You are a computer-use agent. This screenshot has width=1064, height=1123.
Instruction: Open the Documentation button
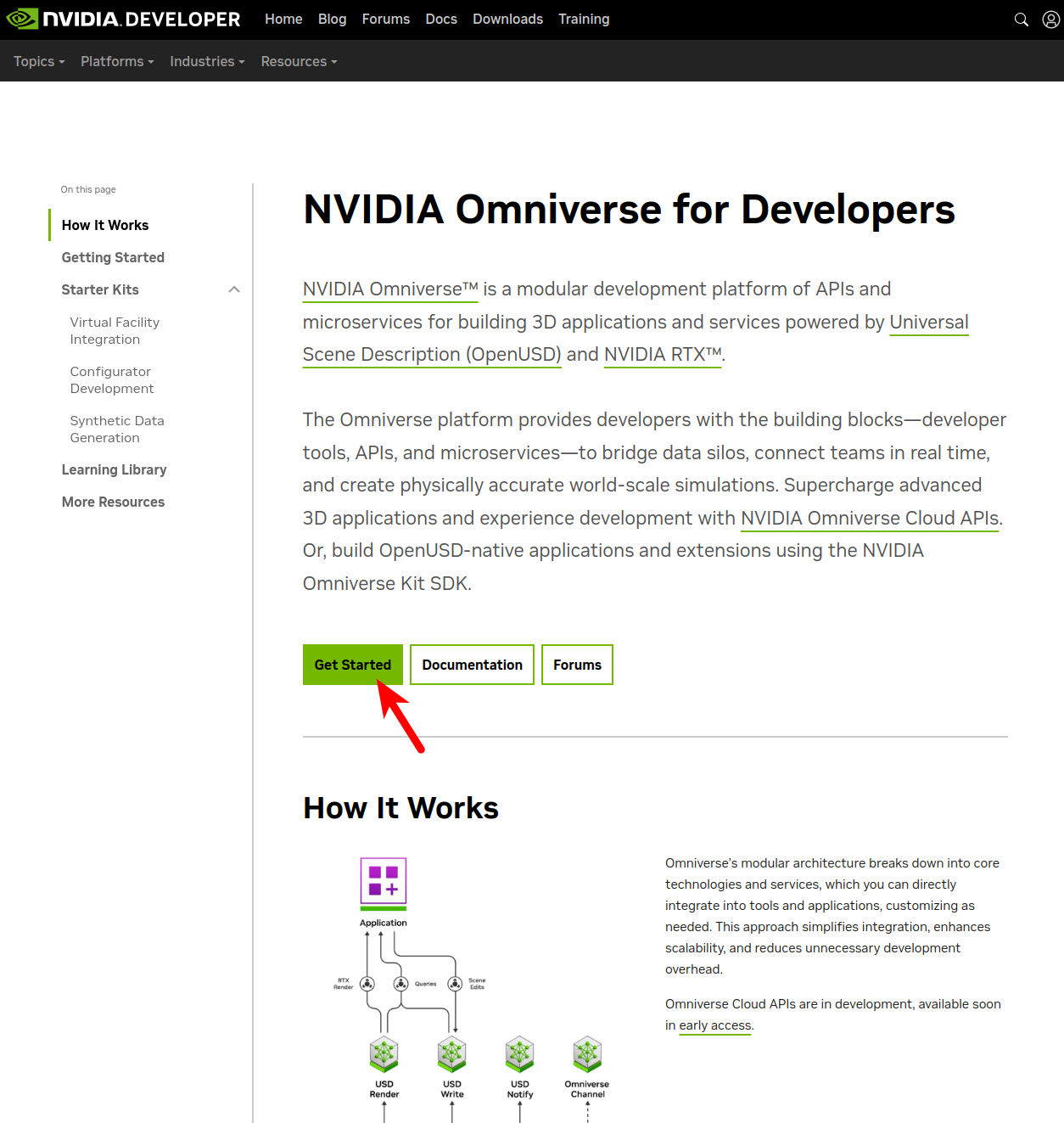472,665
